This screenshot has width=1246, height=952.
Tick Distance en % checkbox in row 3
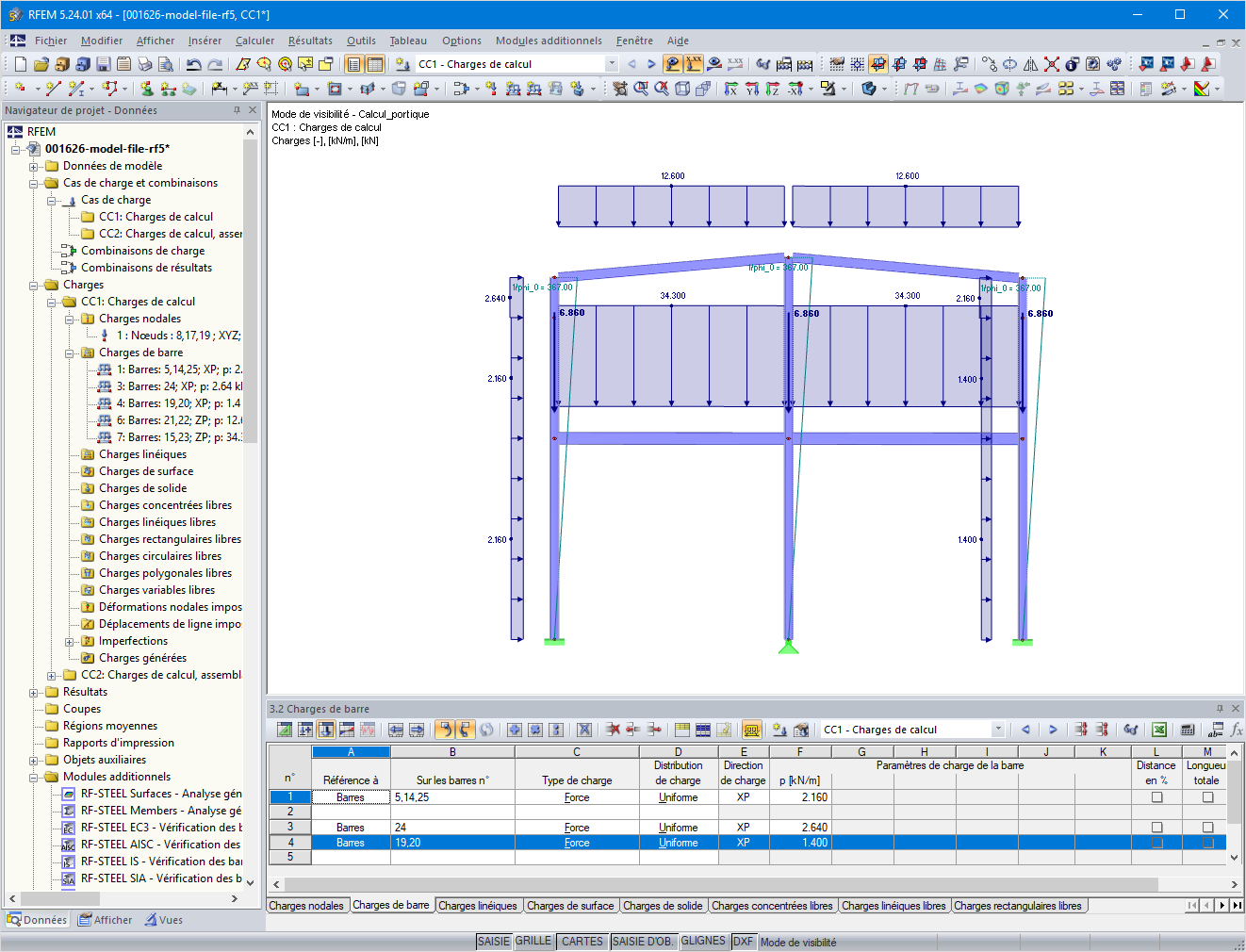(1156, 828)
